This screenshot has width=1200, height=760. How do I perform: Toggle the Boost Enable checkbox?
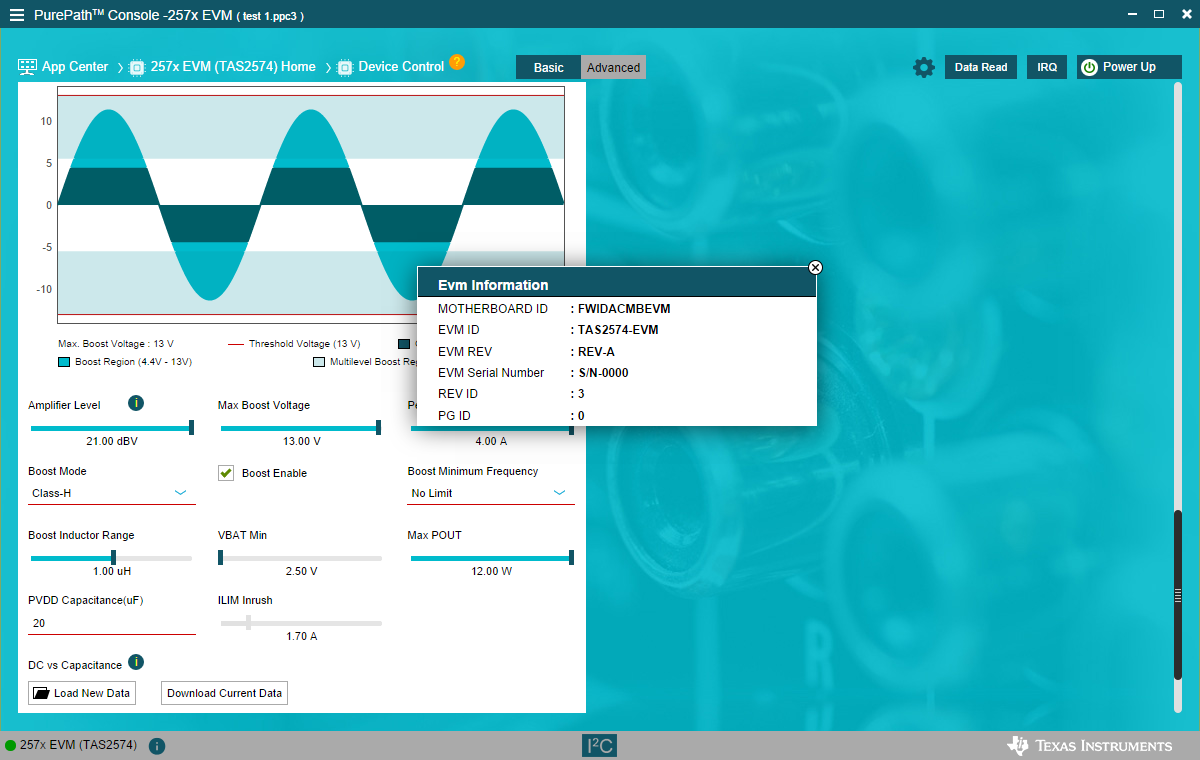[x=226, y=473]
